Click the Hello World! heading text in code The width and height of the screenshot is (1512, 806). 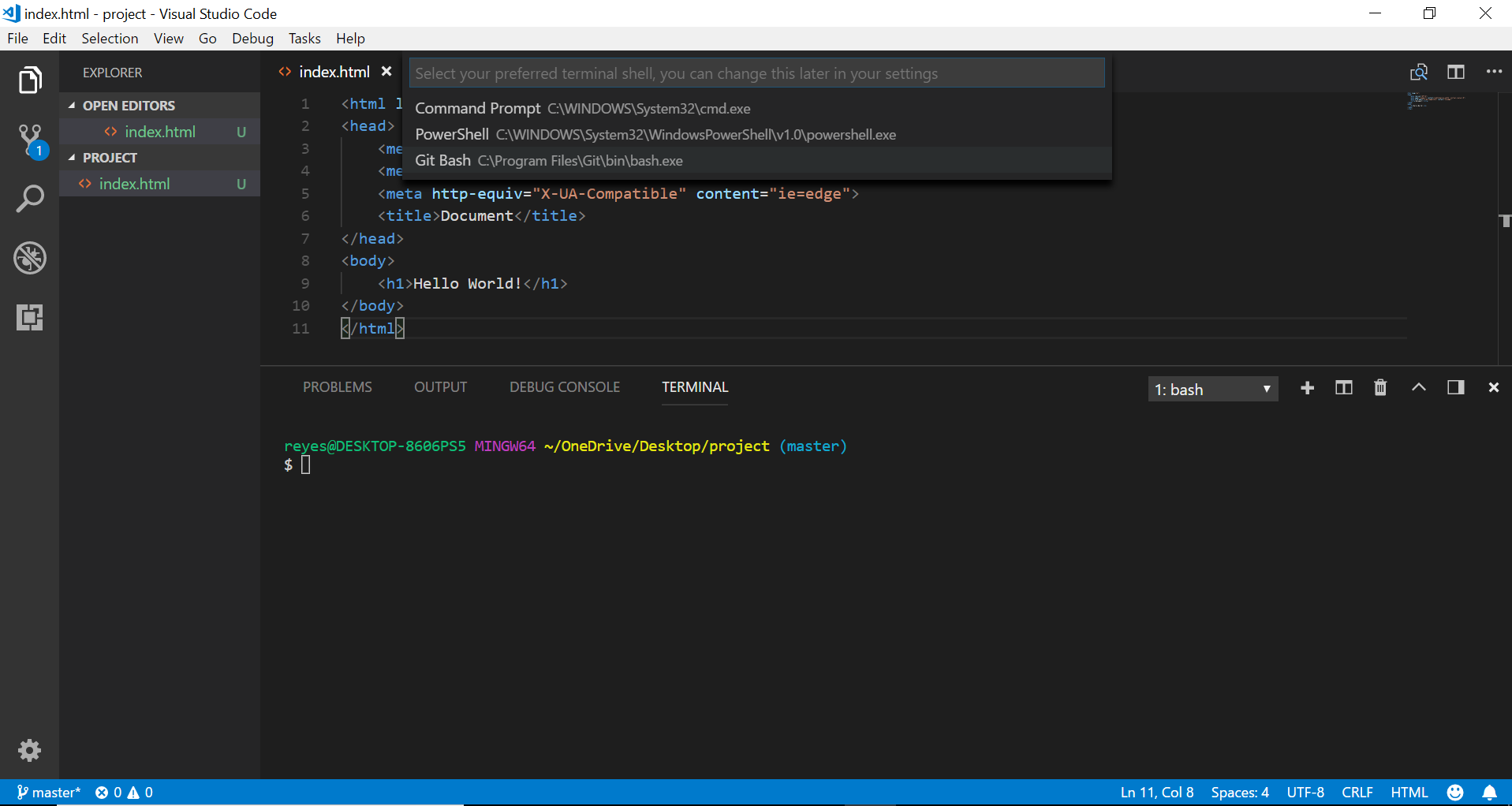click(x=468, y=284)
